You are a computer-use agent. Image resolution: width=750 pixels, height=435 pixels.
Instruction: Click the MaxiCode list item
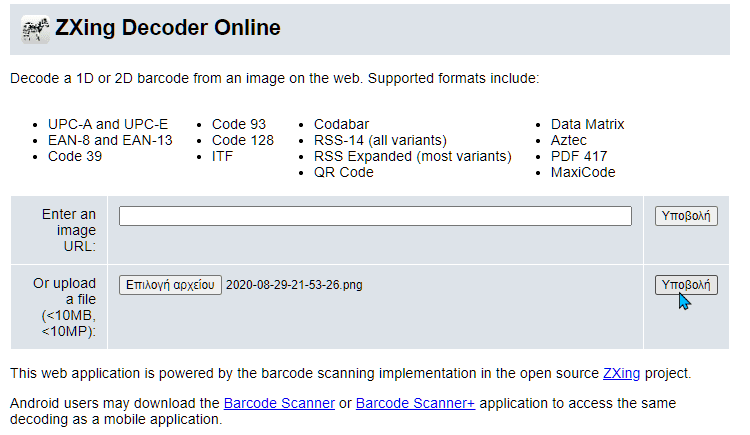tap(583, 172)
